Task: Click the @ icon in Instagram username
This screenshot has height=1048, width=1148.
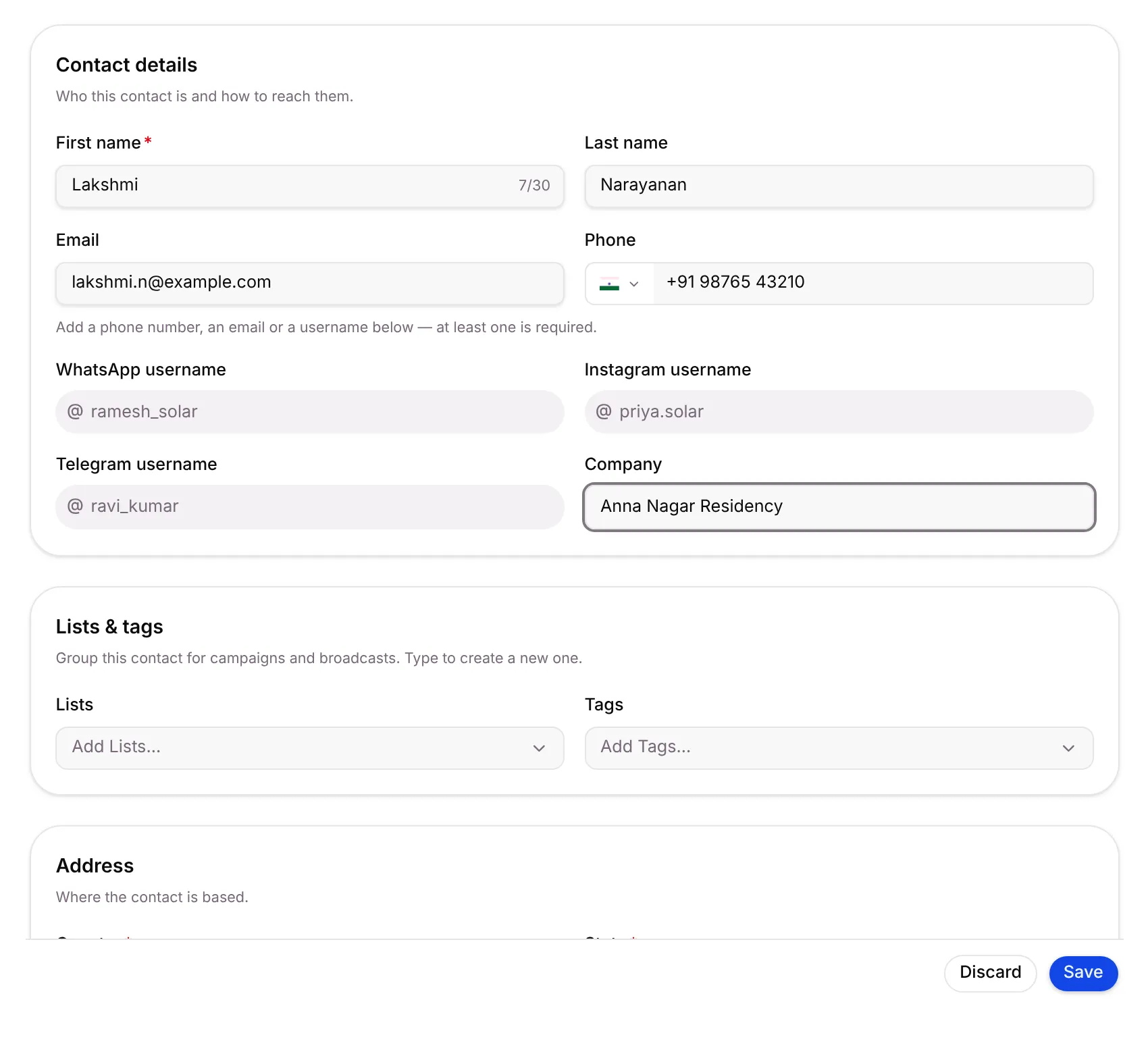Action: [604, 411]
